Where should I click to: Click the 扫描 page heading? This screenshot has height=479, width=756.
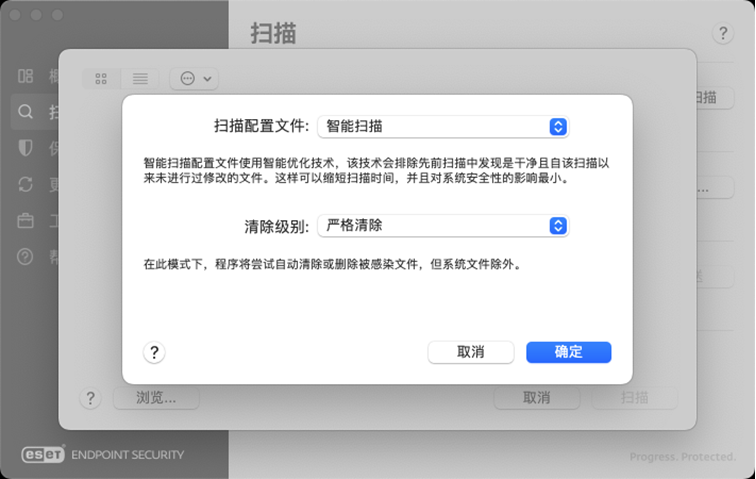pyautogui.click(x=273, y=33)
